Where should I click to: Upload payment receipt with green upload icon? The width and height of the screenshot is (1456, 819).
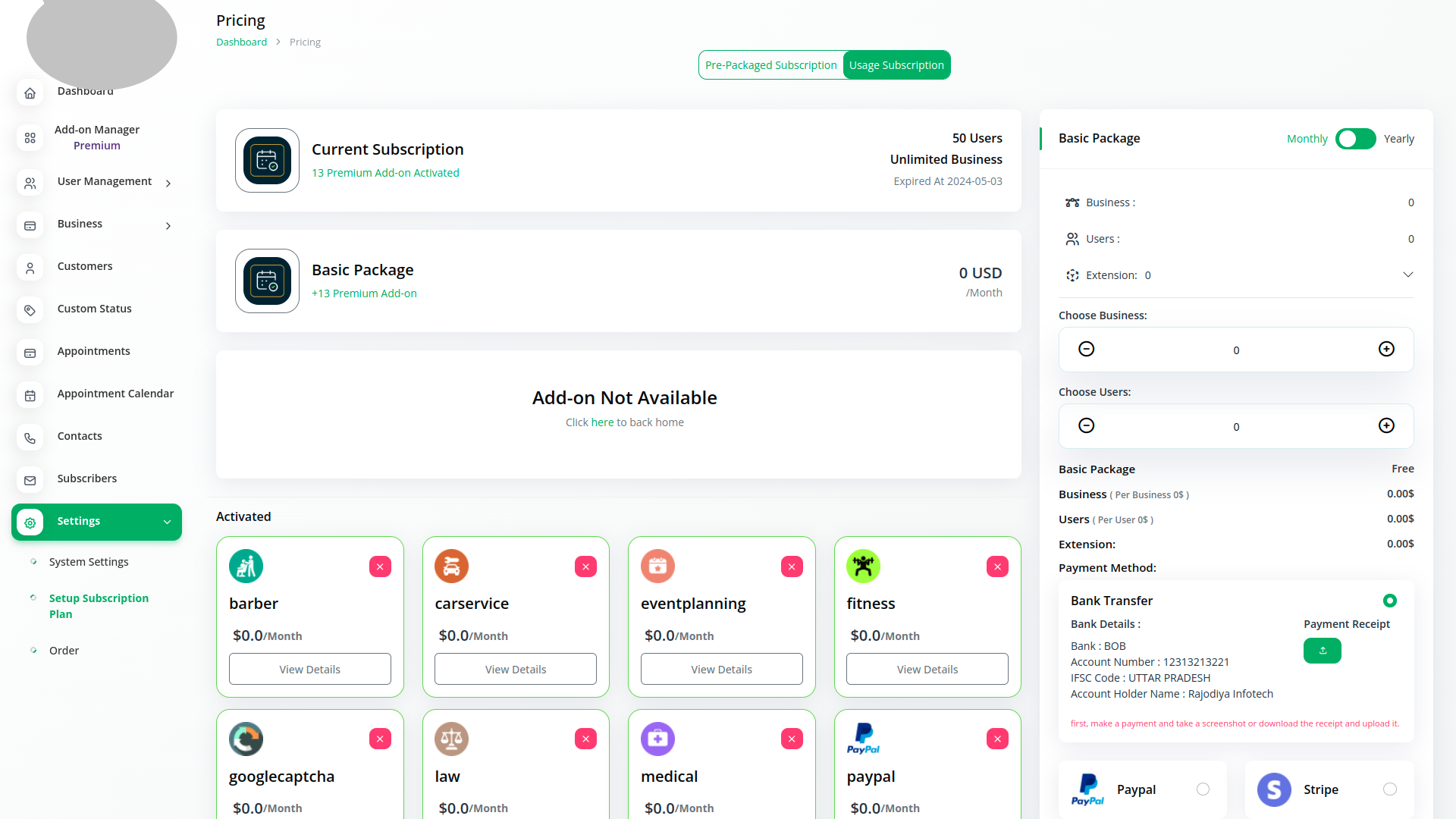tap(1323, 651)
